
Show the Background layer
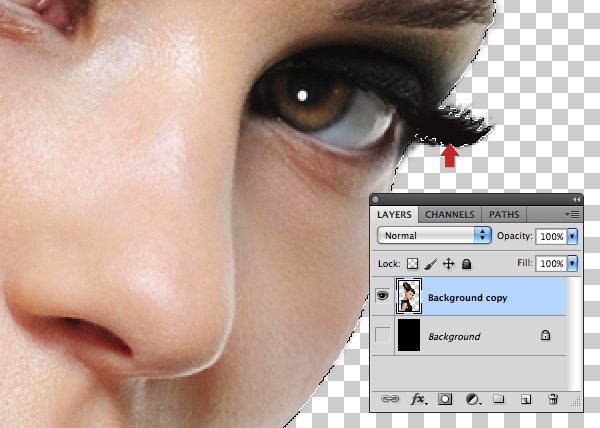(x=383, y=335)
